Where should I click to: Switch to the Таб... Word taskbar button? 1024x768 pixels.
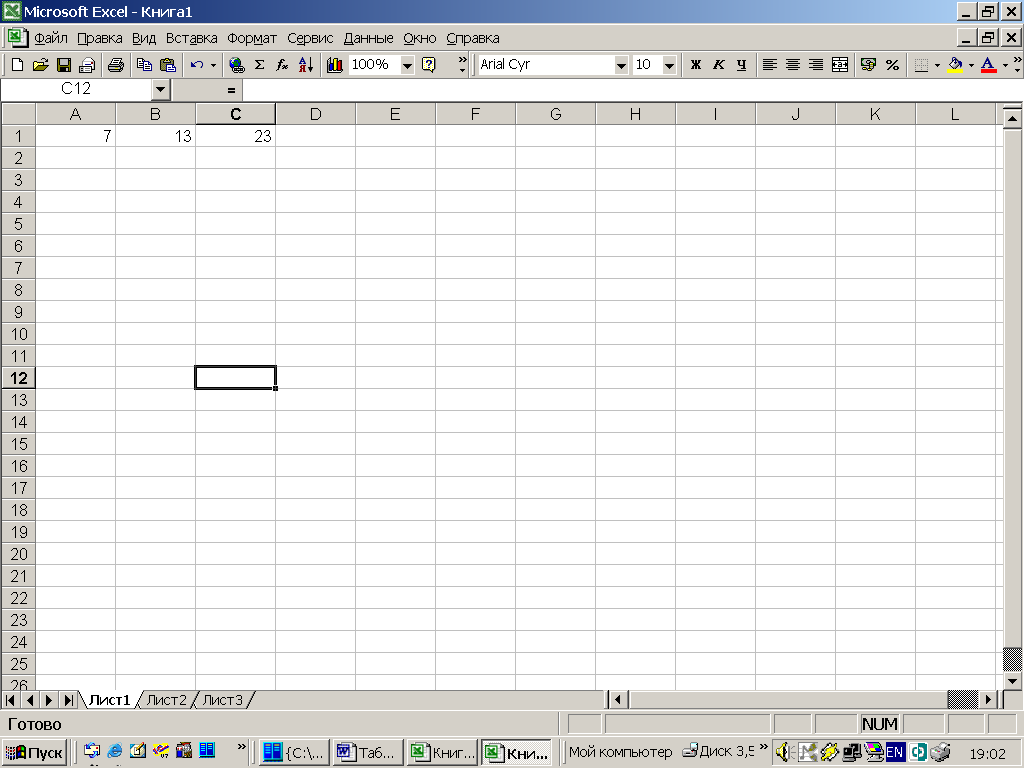(367, 752)
